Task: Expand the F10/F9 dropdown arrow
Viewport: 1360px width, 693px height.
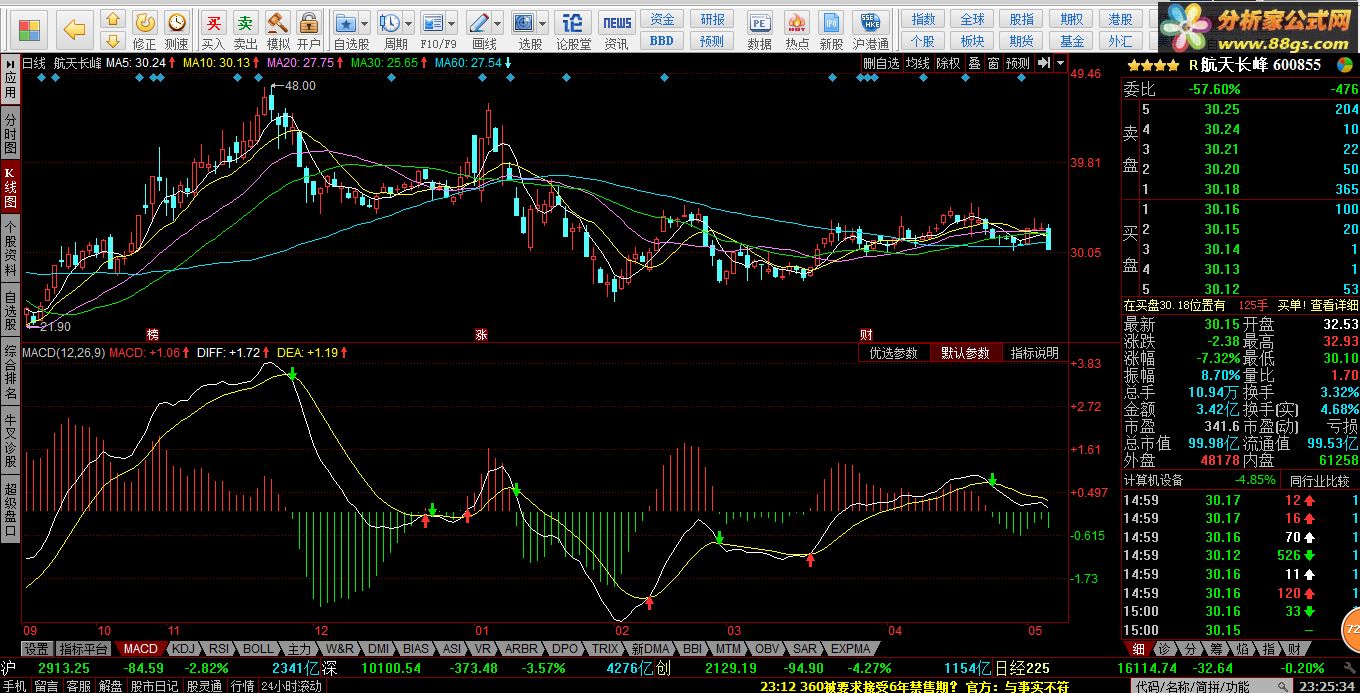Action: point(452,23)
